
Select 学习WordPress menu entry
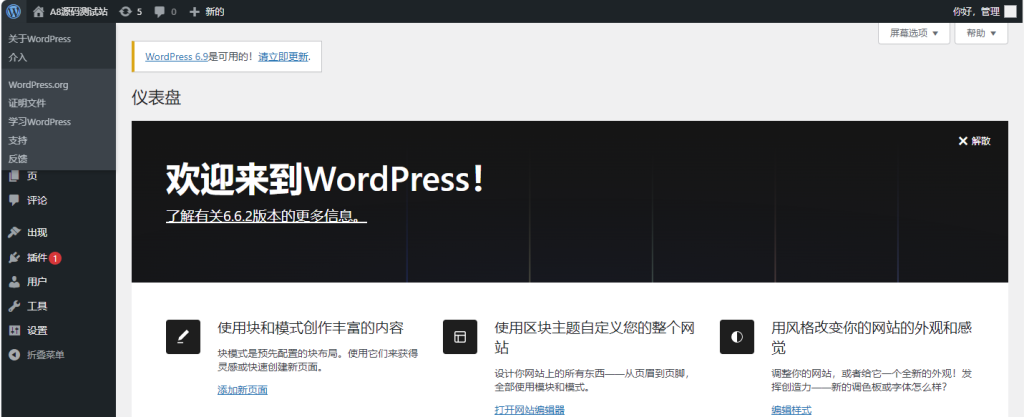point(39,122)
